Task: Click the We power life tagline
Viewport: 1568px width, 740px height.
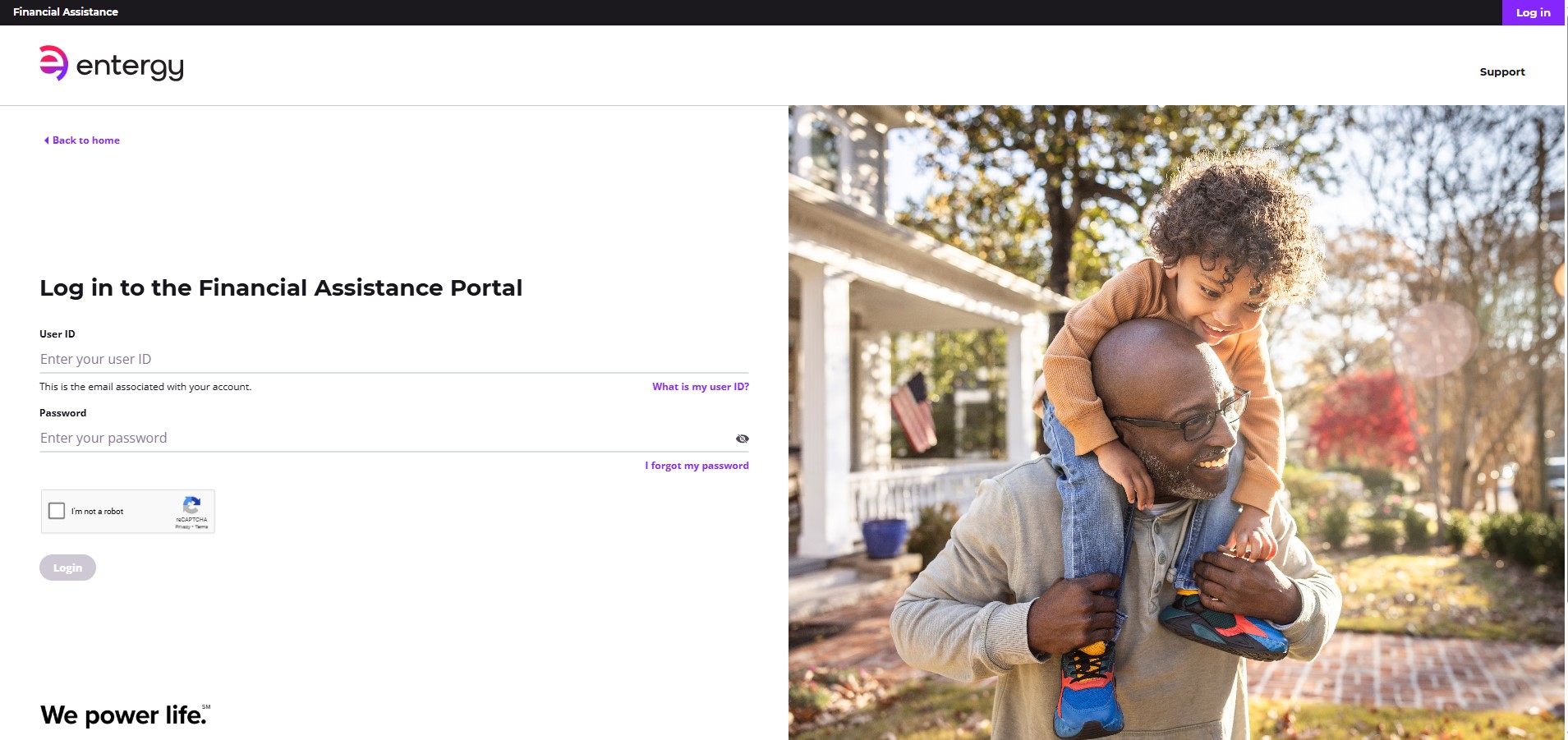Action: [x=124, y=715]
